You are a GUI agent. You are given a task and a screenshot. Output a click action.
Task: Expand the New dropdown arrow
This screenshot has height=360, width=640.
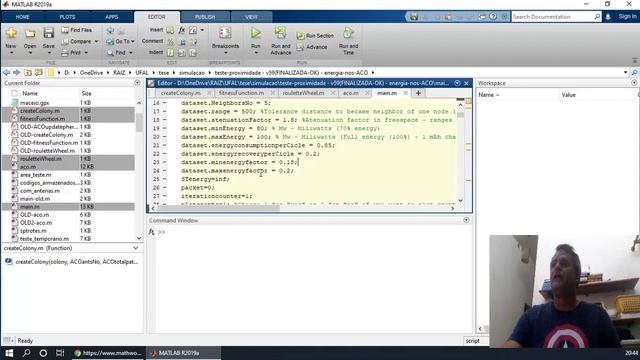coord(11,53)
